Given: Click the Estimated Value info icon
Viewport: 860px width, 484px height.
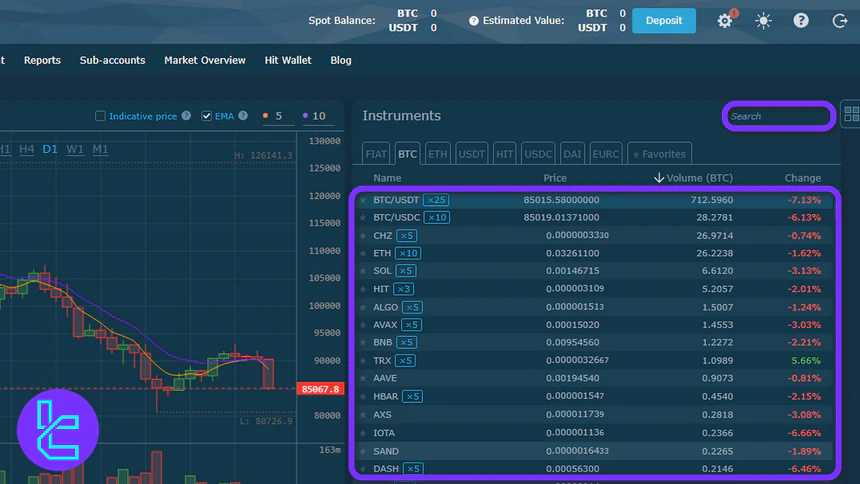Looking at the screenshot, I should point(474,21).
